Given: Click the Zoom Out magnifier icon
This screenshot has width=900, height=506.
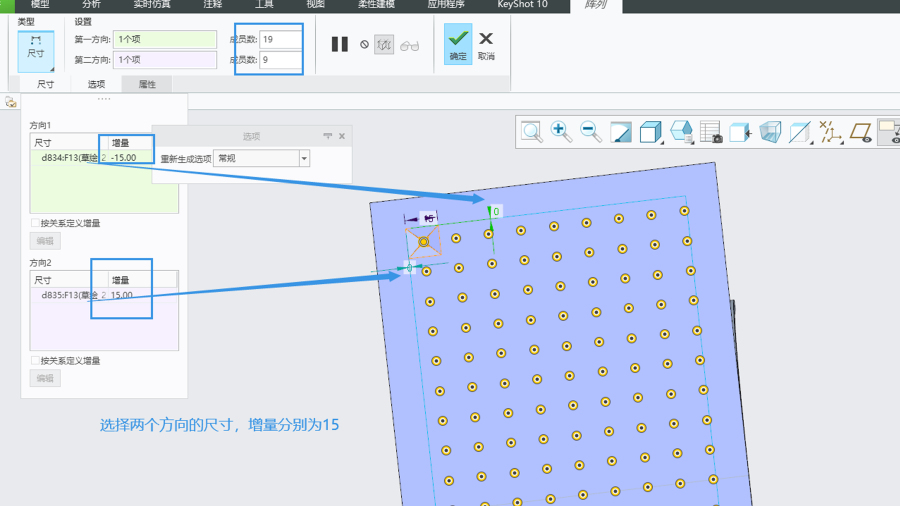Looking at the screenshot, I should point(590,132).
